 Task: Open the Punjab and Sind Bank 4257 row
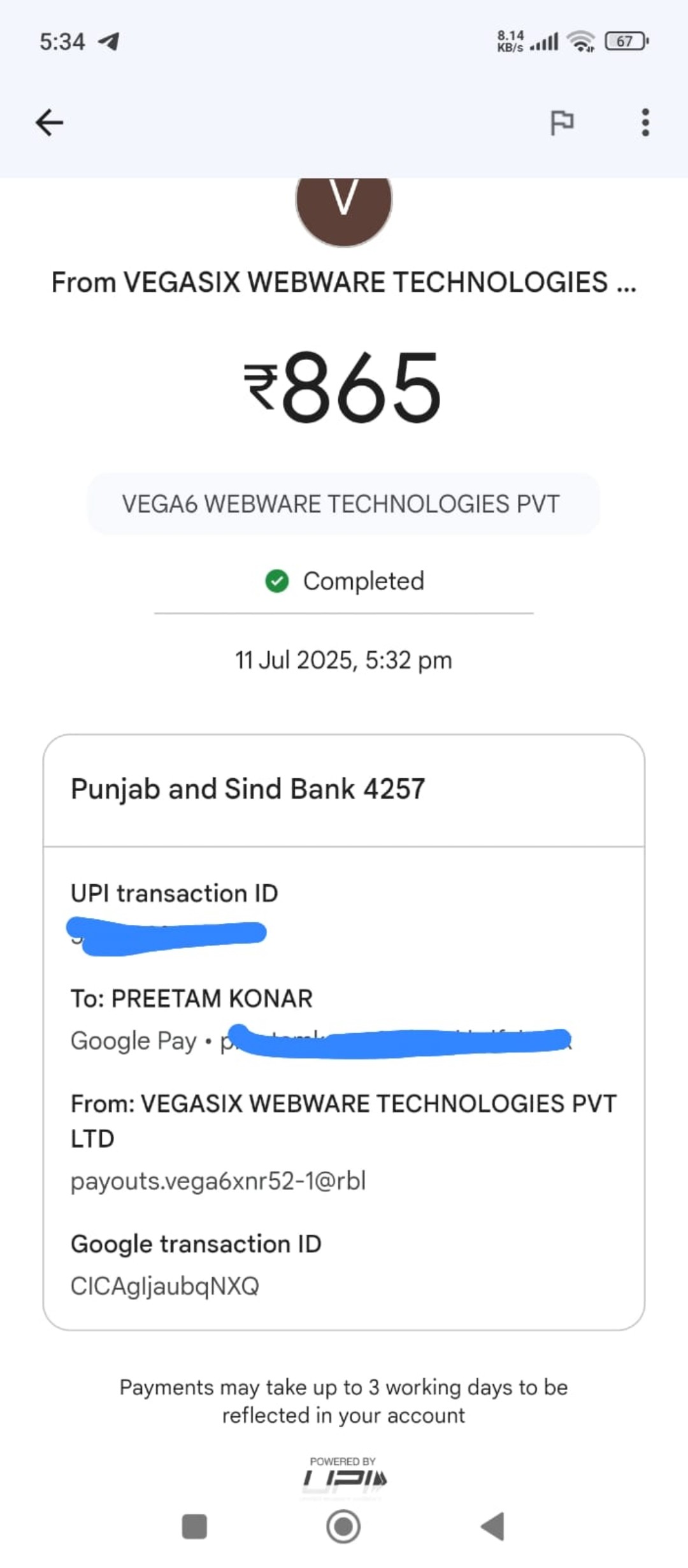(x=344, y=790)
